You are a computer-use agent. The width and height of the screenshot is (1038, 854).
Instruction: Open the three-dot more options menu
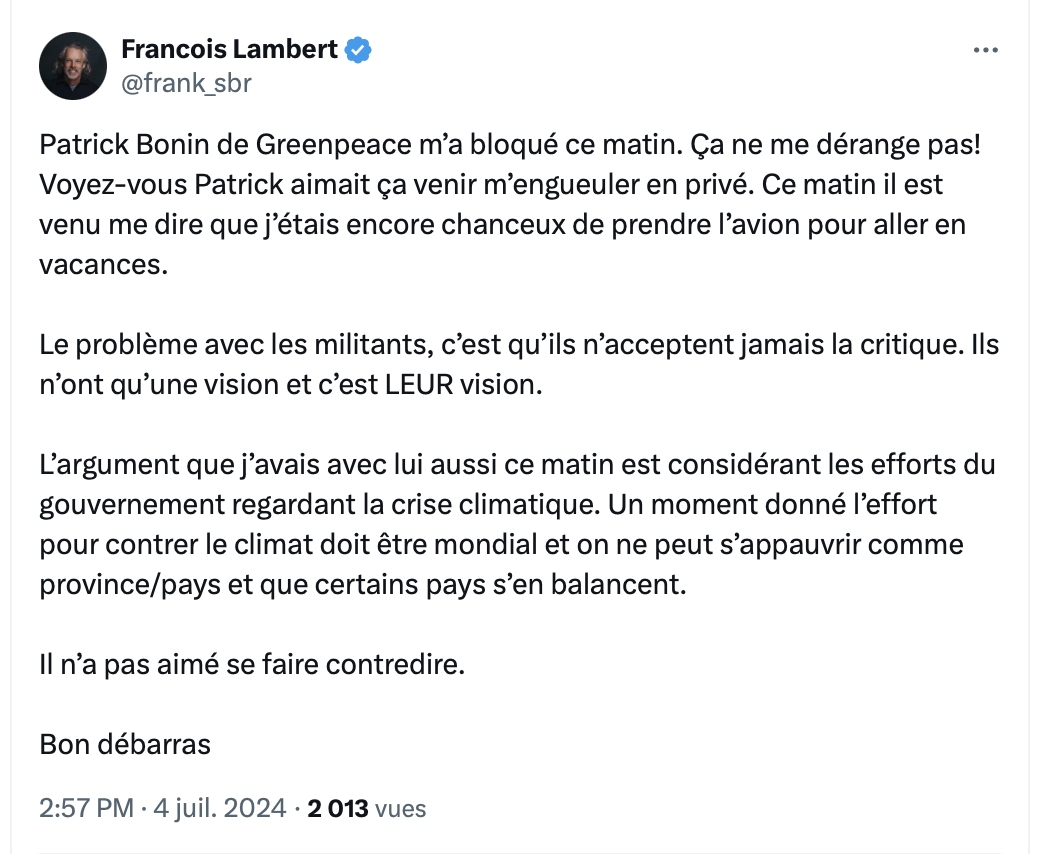tap(985, 50)
